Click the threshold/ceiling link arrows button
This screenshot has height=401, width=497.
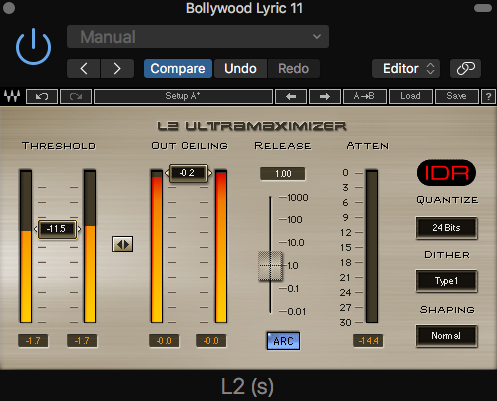coord(122,244)
